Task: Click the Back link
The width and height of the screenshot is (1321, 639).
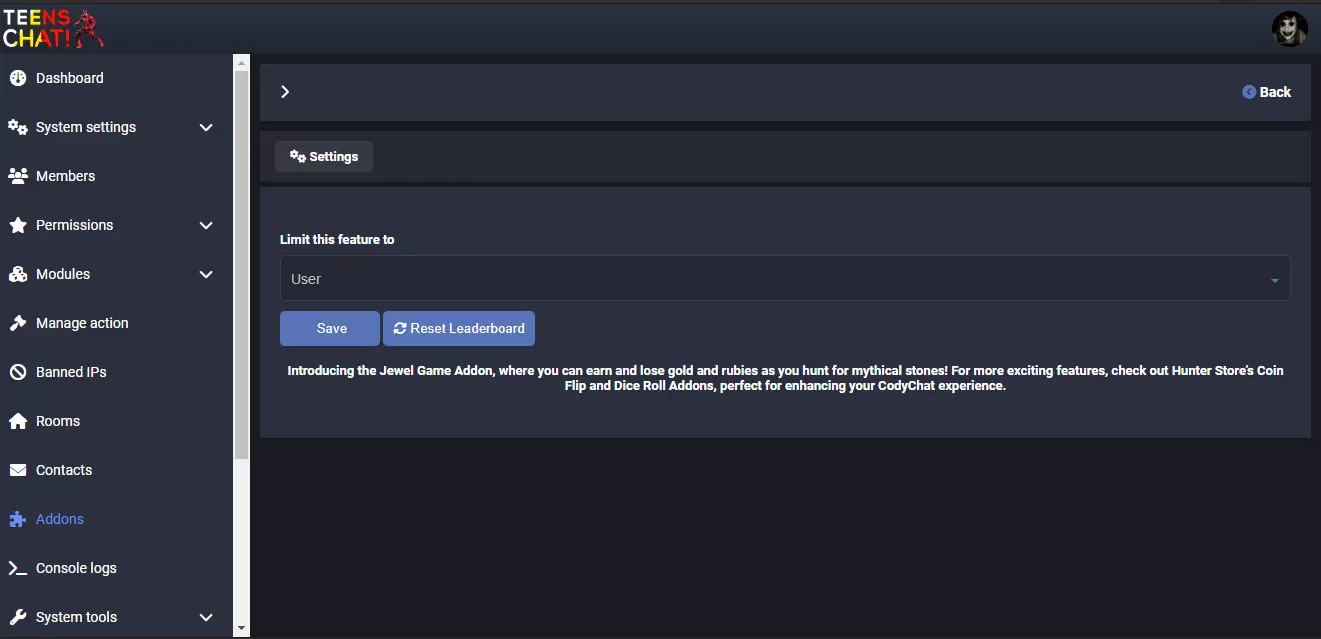Action: (x=1266, y=92)
